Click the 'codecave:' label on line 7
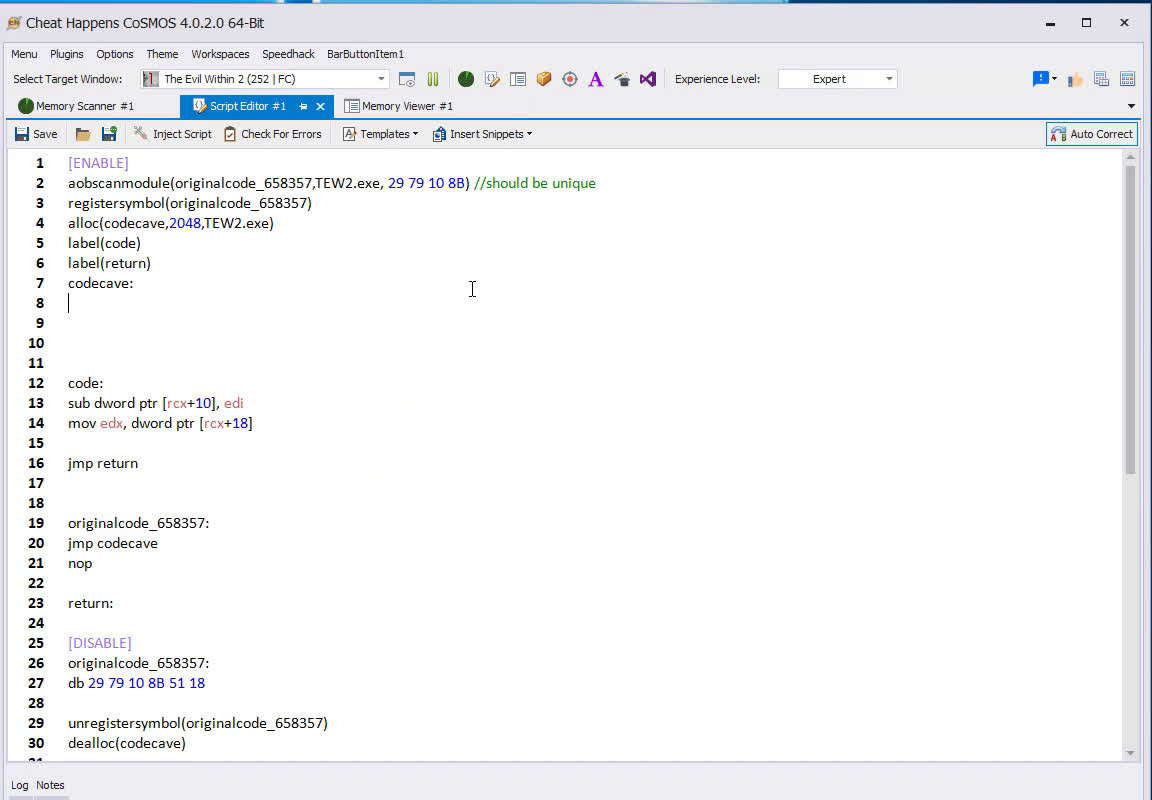 click(x=101, y=284)
